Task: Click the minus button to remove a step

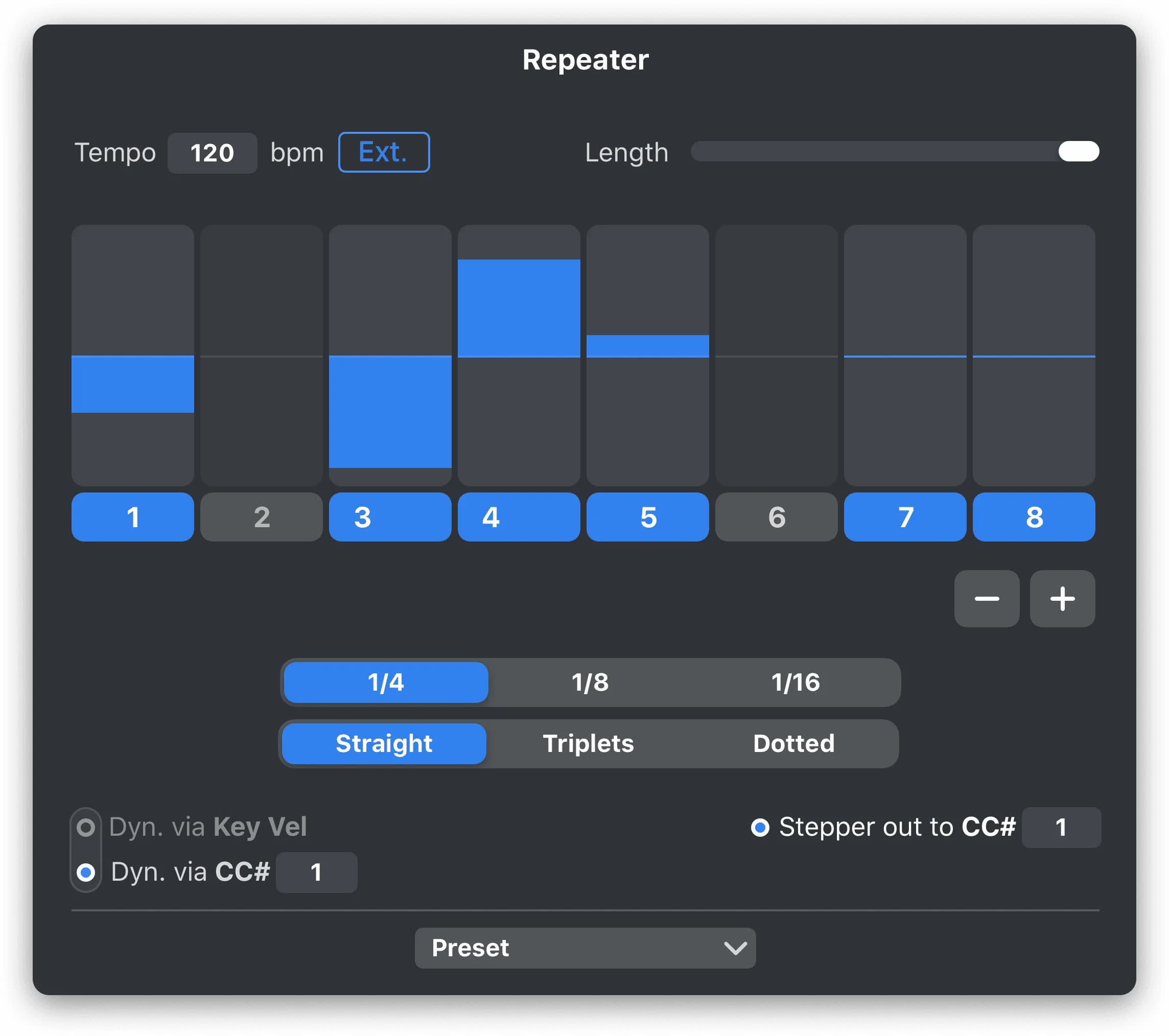Action: 986,599
